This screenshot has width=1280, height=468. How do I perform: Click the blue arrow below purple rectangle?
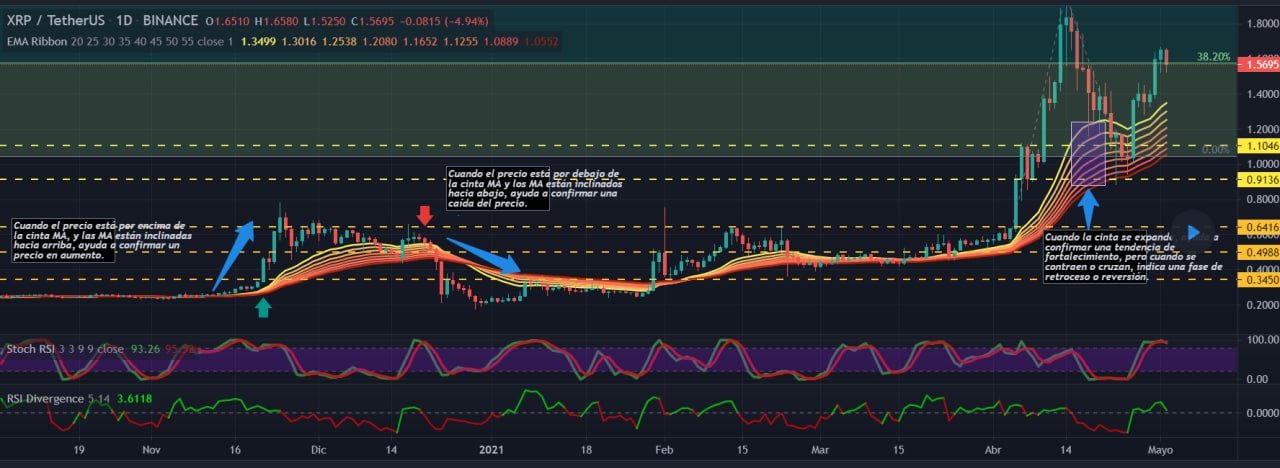[1090, 210]
